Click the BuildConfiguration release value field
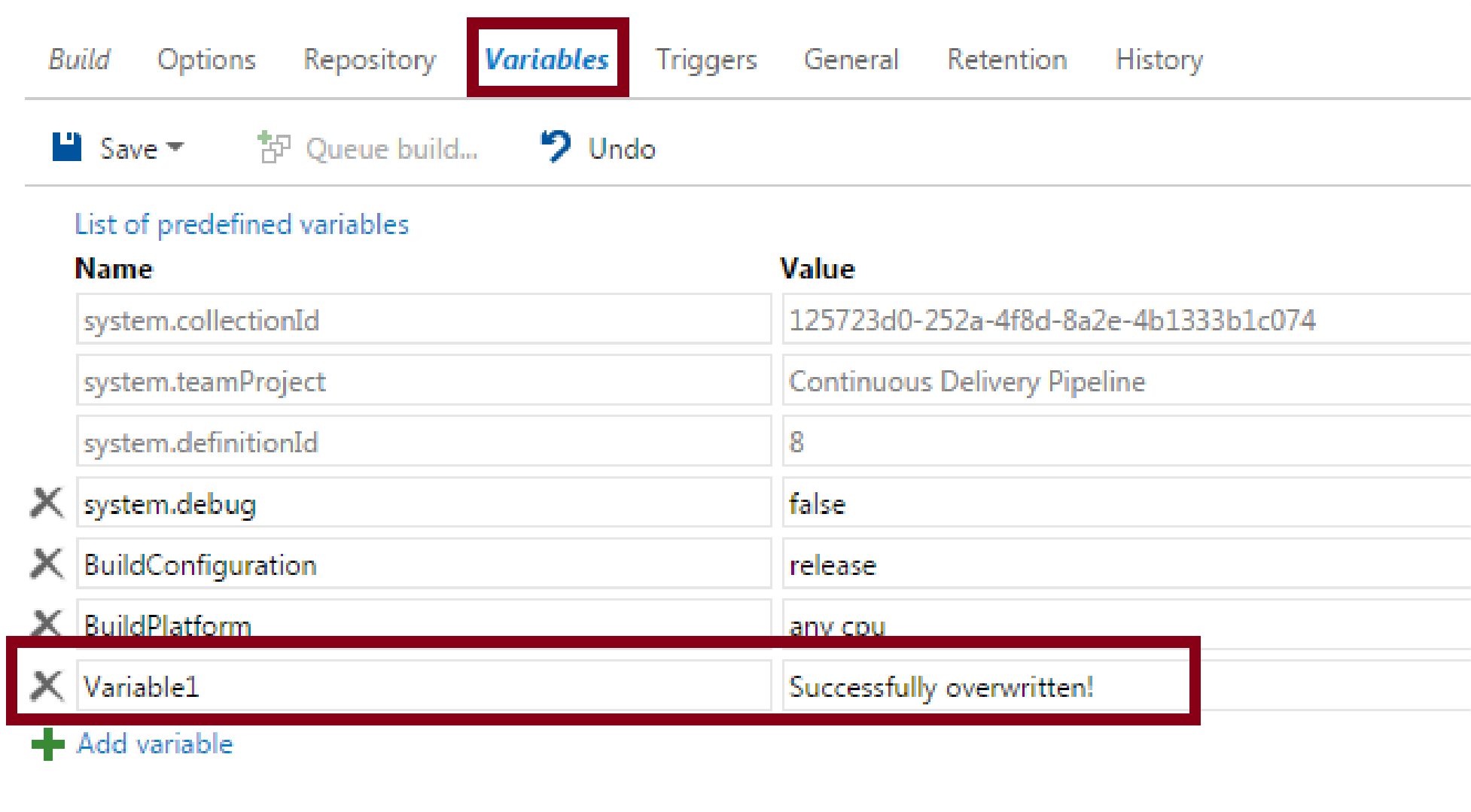Image resolution: width=1471 pixels, height=812 pixels. pos(979,564)
